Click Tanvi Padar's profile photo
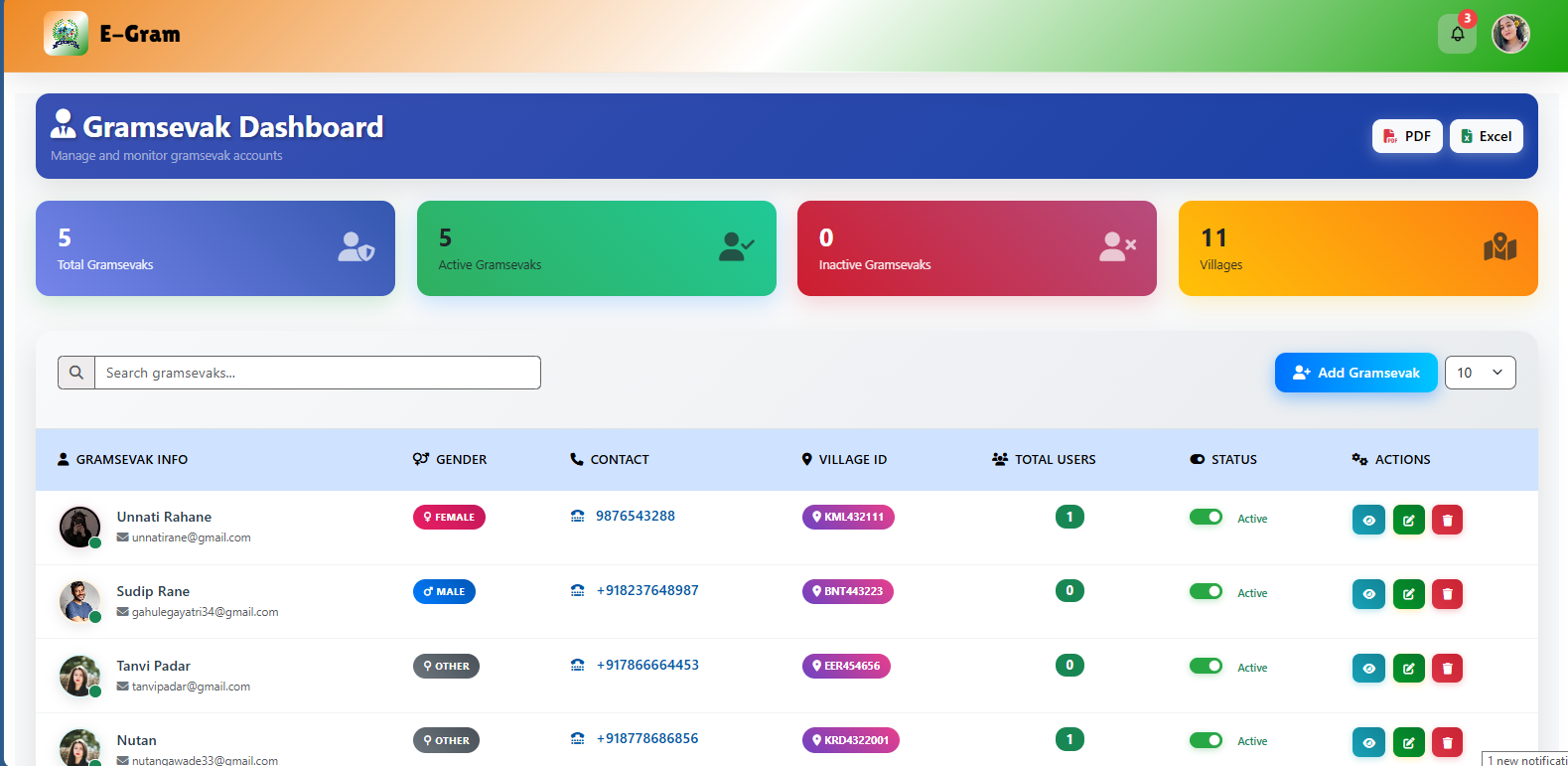The width and height of the screenshot is (1568, 766). (79, 676)
